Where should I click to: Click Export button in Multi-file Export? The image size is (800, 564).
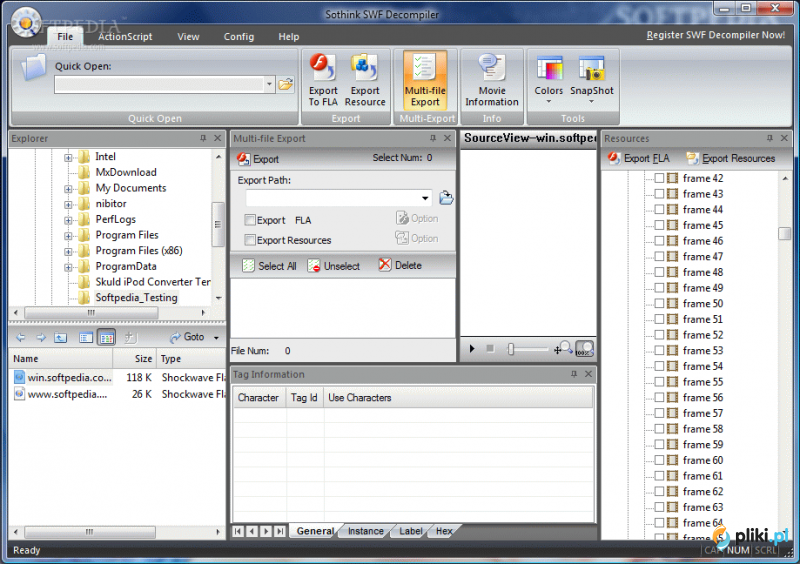[x=258, y=159]
